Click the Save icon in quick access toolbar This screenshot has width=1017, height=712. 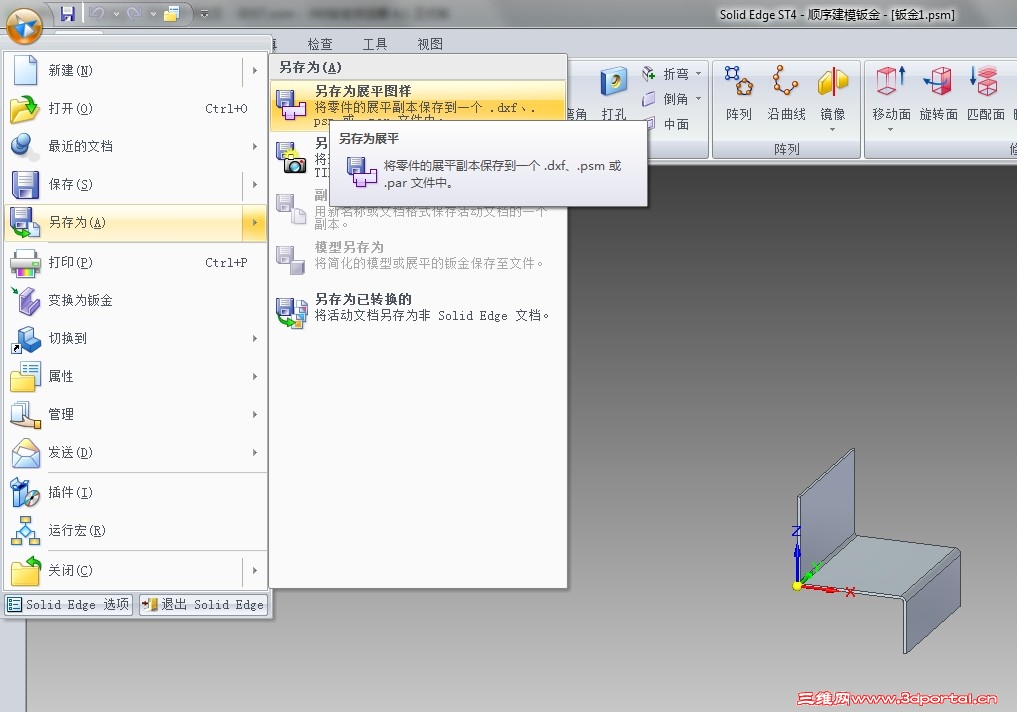pos(67,13)
